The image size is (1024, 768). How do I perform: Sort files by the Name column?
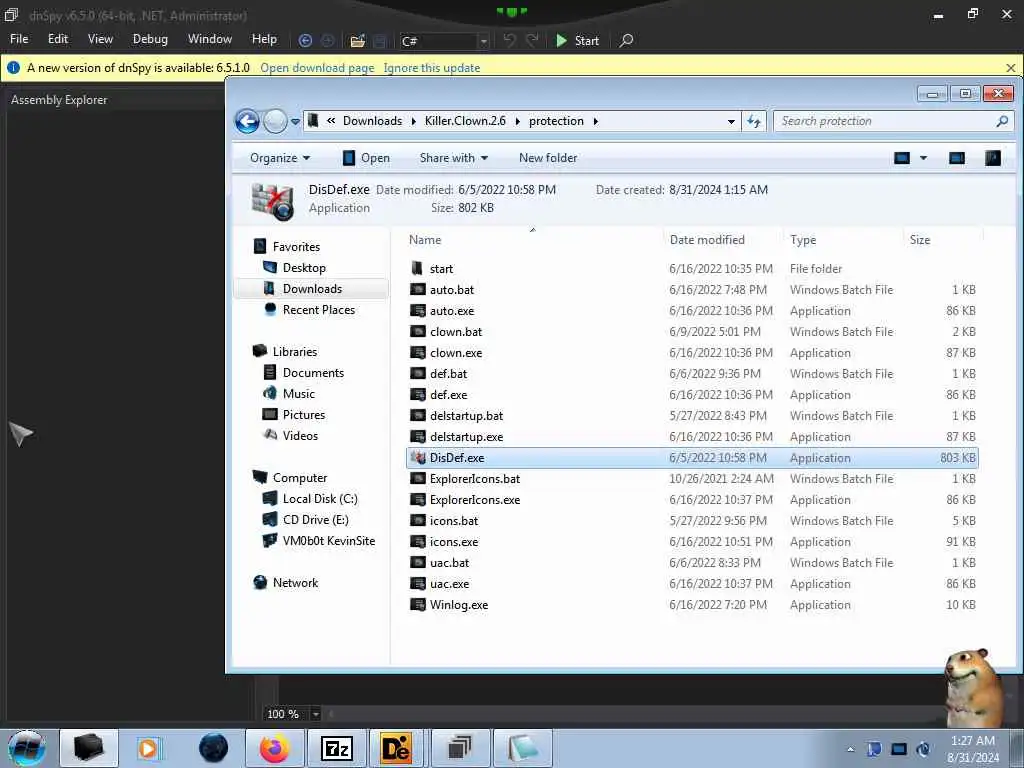click(533, 240)
